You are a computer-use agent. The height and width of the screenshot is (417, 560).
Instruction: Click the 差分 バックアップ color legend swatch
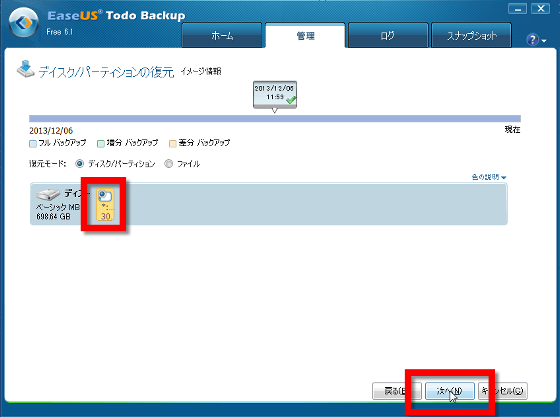pyautogui.click(x=172, y=144)
